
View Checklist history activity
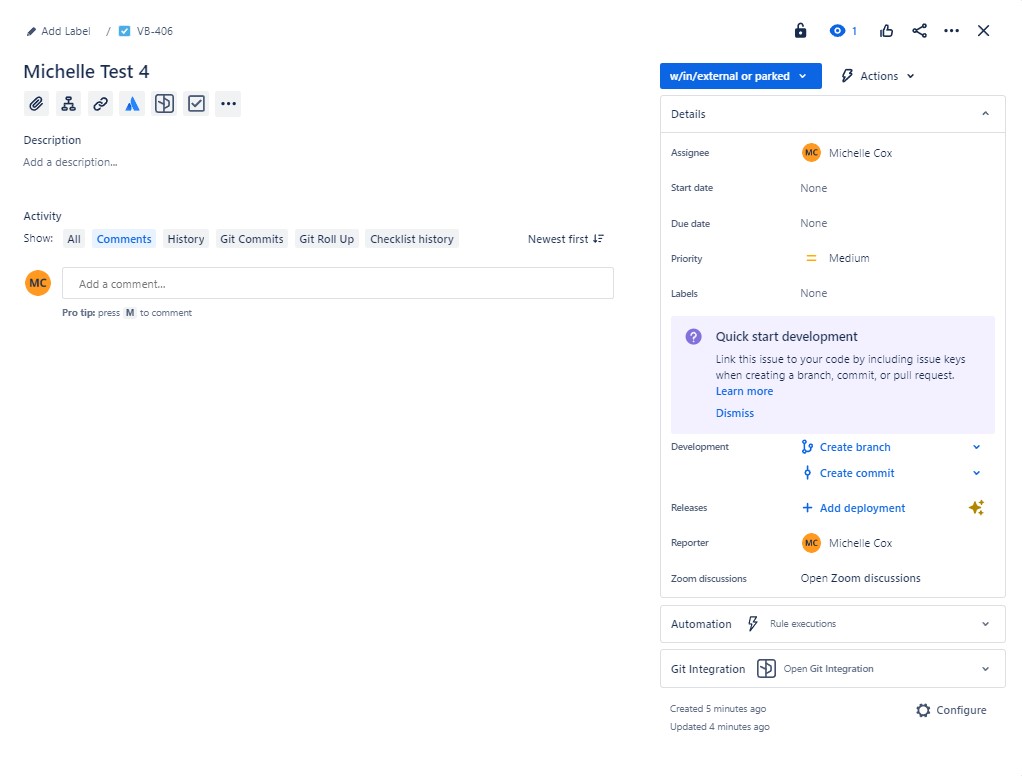(x=412, y=239)
